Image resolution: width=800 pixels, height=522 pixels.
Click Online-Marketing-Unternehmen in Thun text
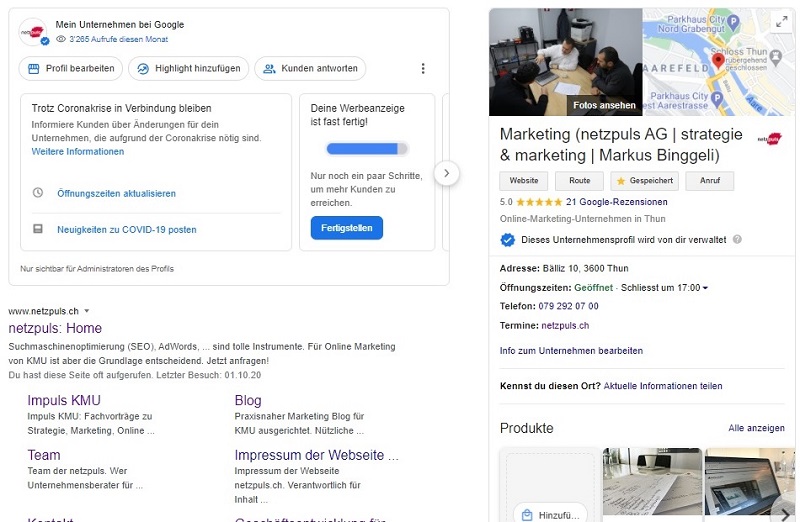coord(583,219)
